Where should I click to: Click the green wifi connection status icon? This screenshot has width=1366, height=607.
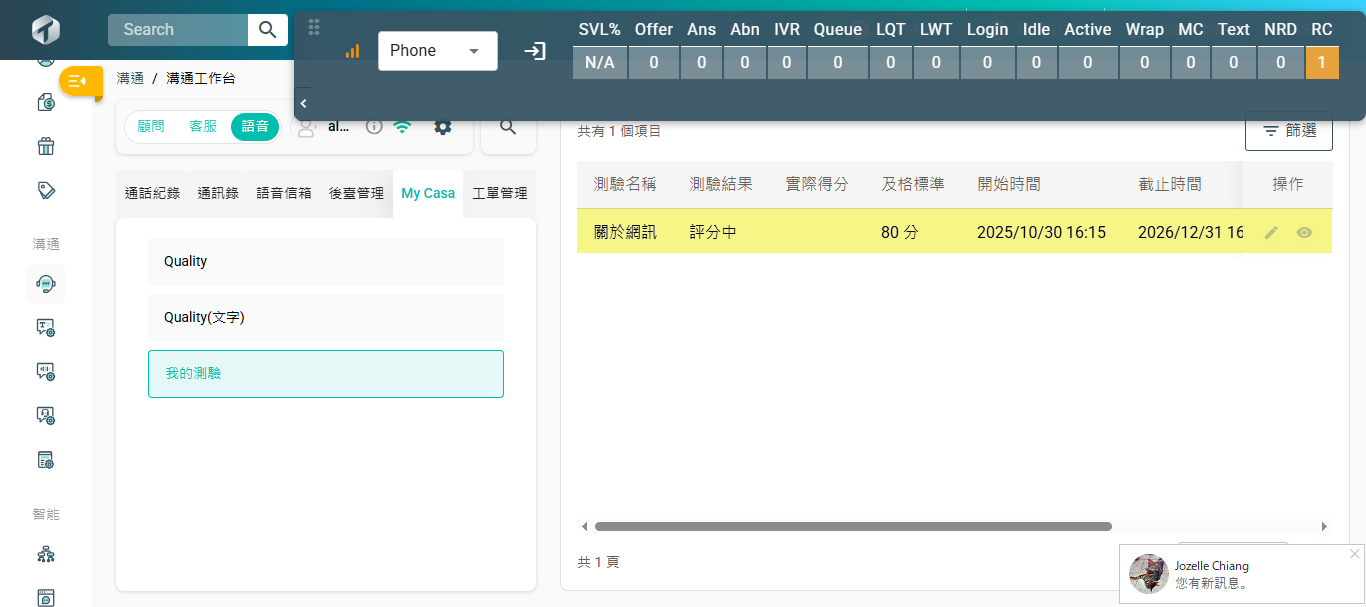pyautogui.click(x=402, y=127)
